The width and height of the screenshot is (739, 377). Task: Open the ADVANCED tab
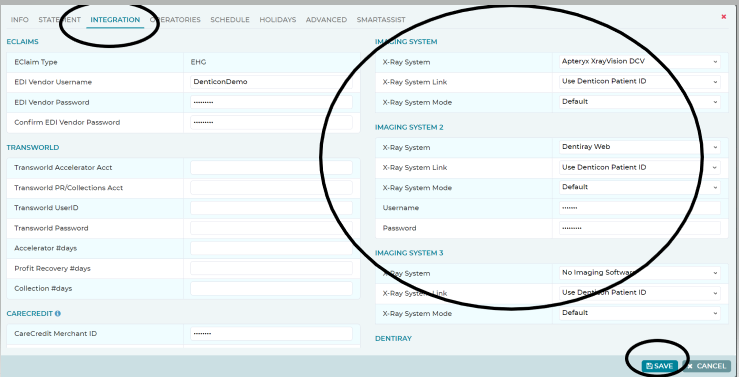(x=326, y=20)
